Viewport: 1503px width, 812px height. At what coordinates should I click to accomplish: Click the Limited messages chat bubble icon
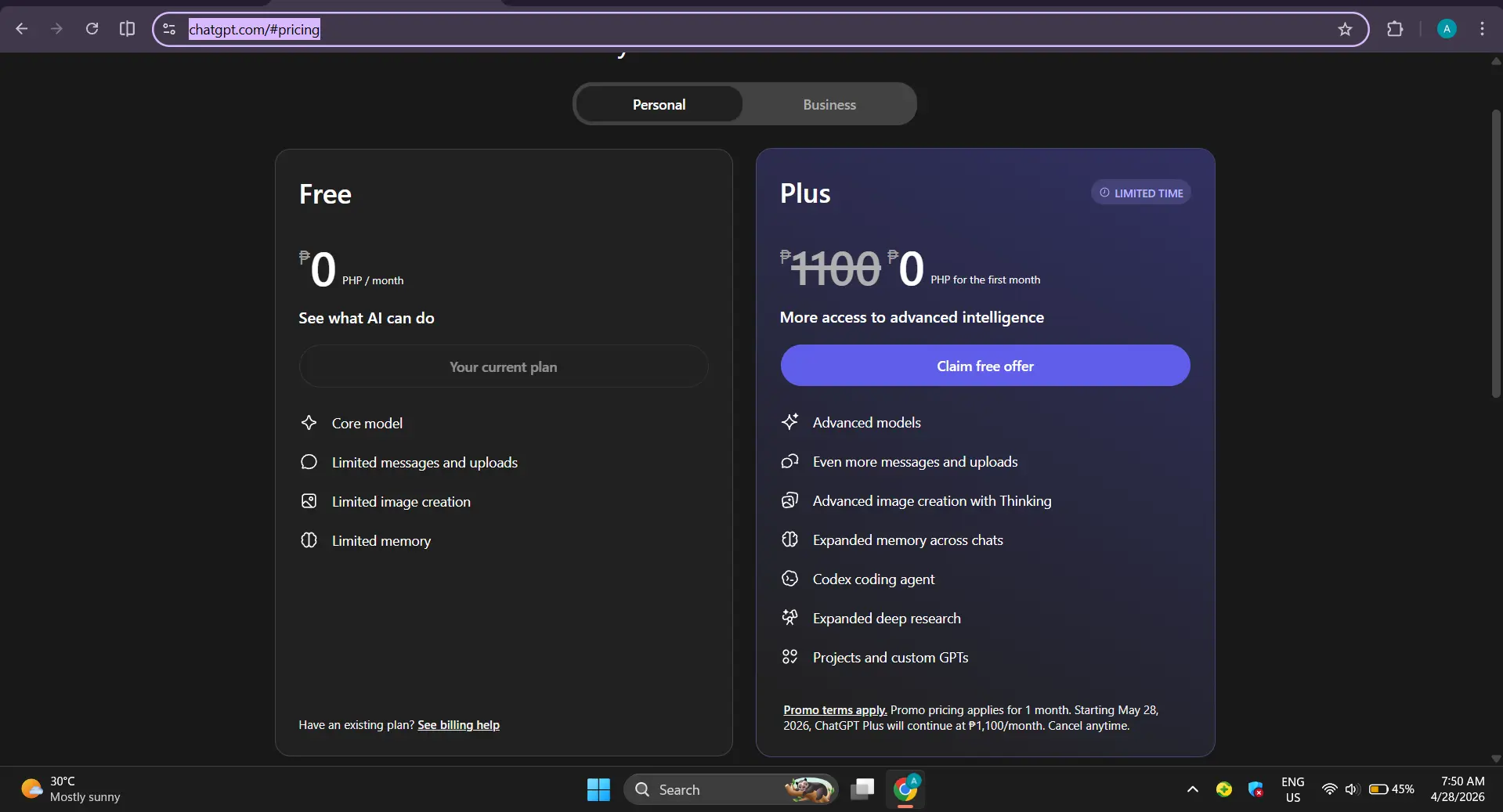[x=309, y=462]
